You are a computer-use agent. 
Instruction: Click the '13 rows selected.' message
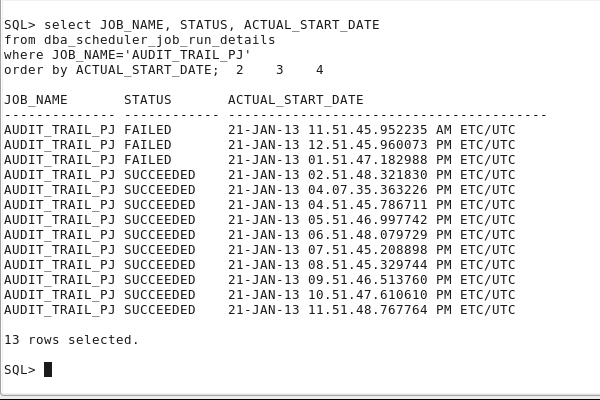pos(72,340)
